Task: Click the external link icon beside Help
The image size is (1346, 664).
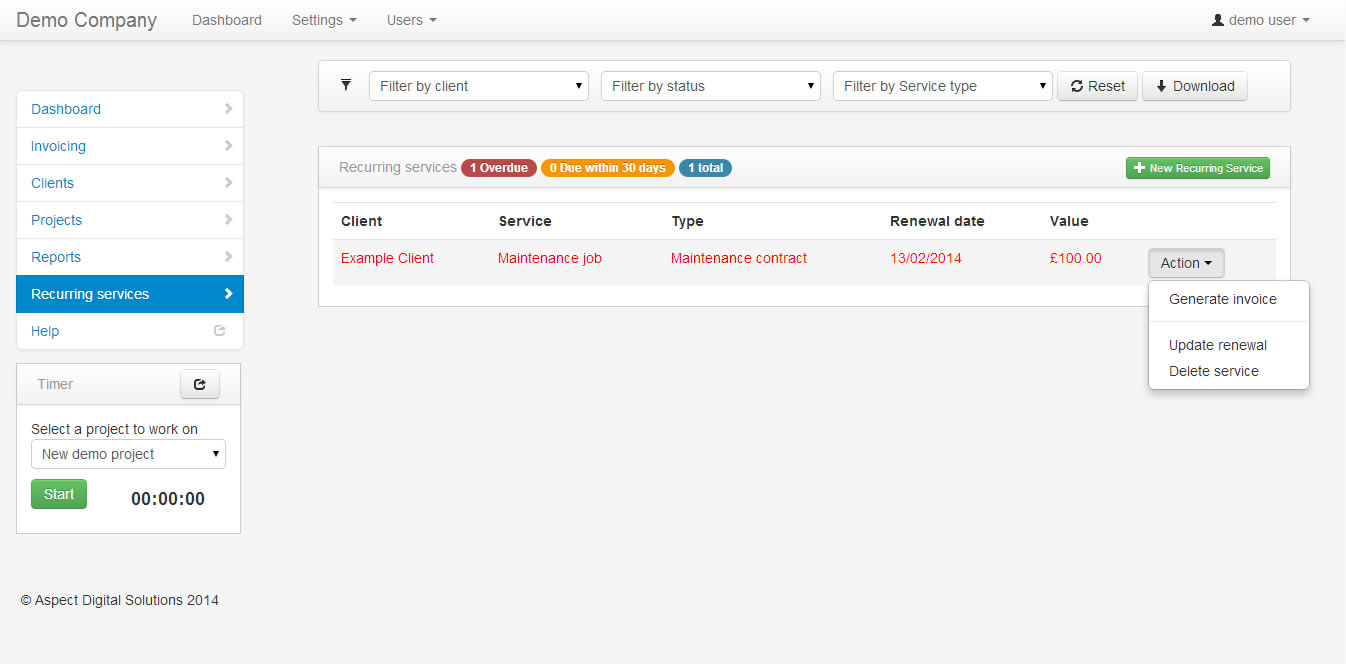Action: tap(220, 331)
